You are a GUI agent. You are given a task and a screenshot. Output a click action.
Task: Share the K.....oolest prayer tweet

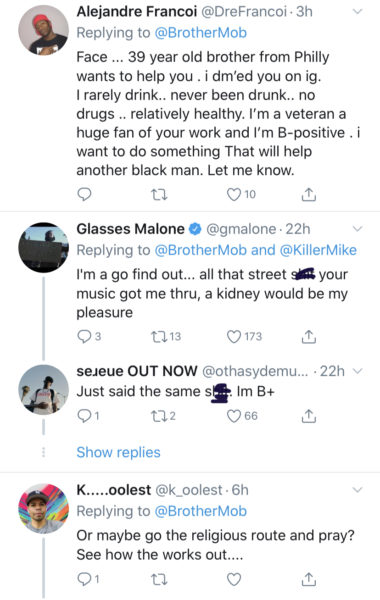click(x=308, y=579)
